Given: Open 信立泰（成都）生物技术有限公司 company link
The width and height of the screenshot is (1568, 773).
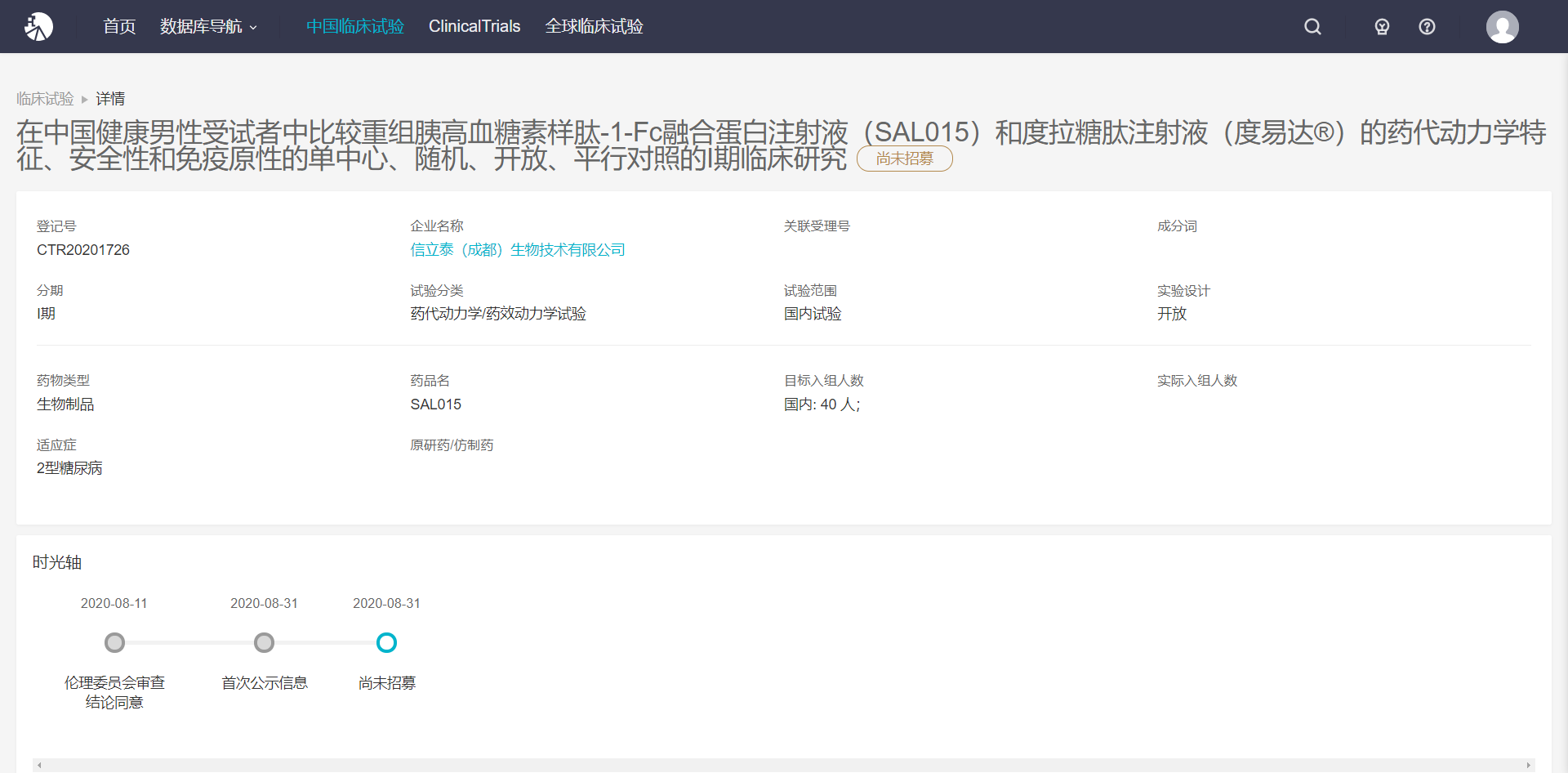Looking at the screenshot, I should point(518,249).
